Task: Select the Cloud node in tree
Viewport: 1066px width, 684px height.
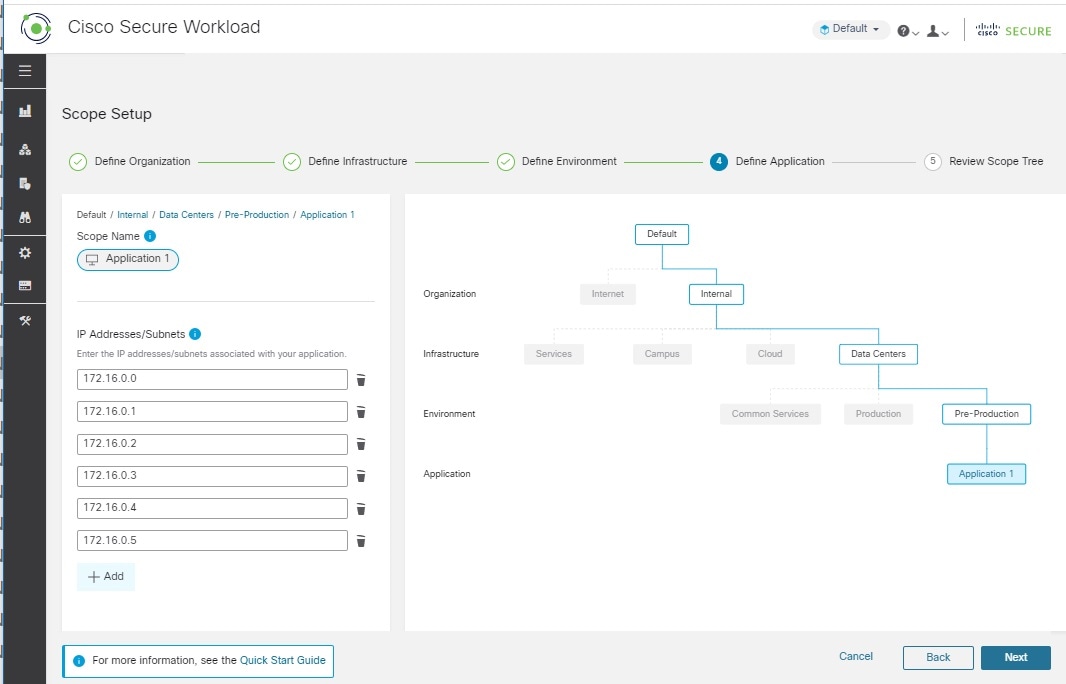Action: (x=770, y=354)
